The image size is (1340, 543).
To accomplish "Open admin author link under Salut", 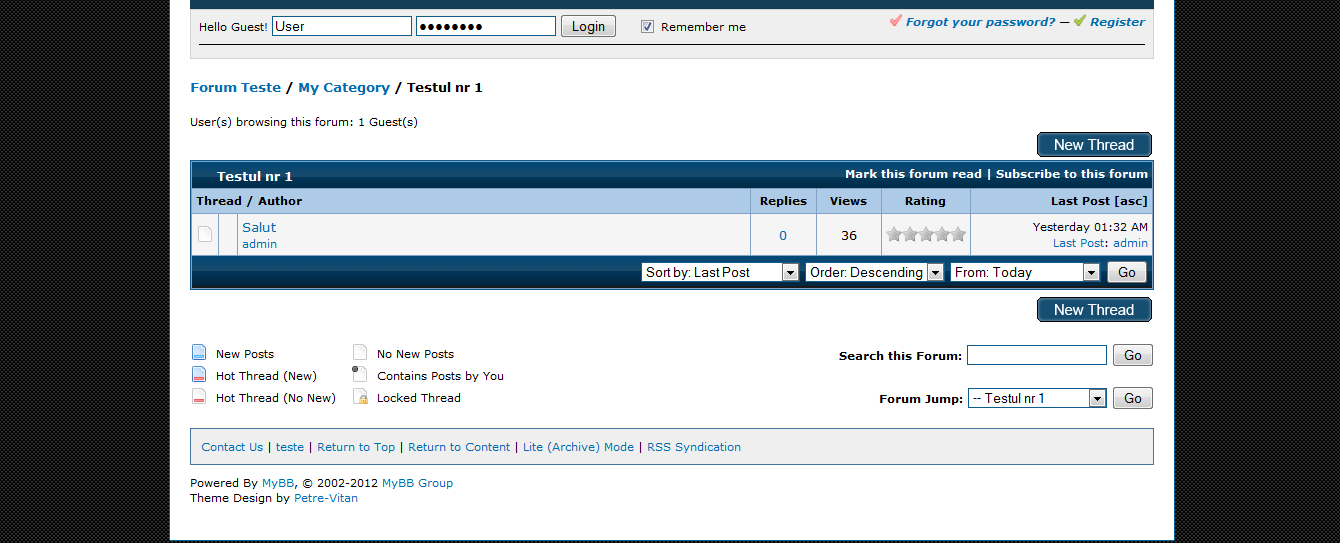I will click(259, 244).
